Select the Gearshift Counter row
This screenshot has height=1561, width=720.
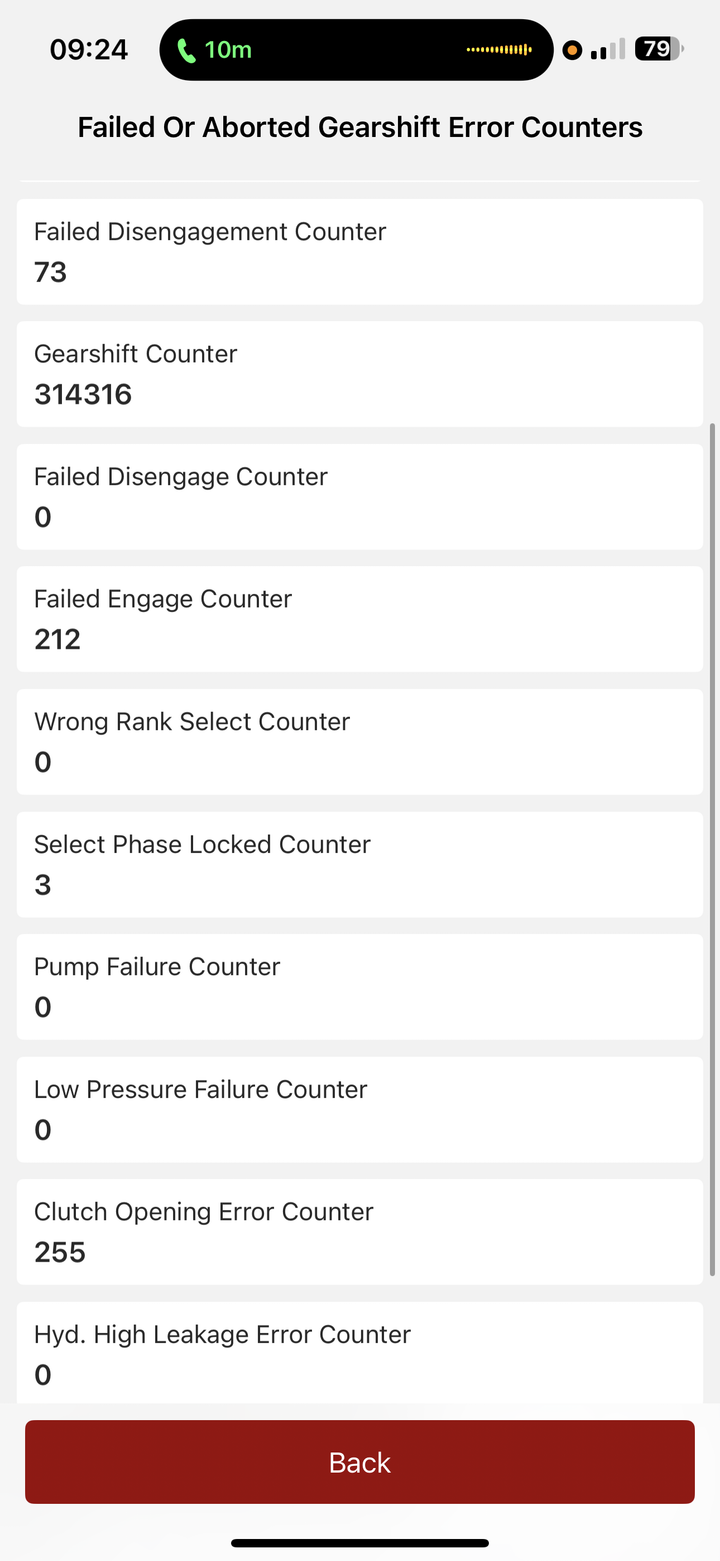pos(360,374)
